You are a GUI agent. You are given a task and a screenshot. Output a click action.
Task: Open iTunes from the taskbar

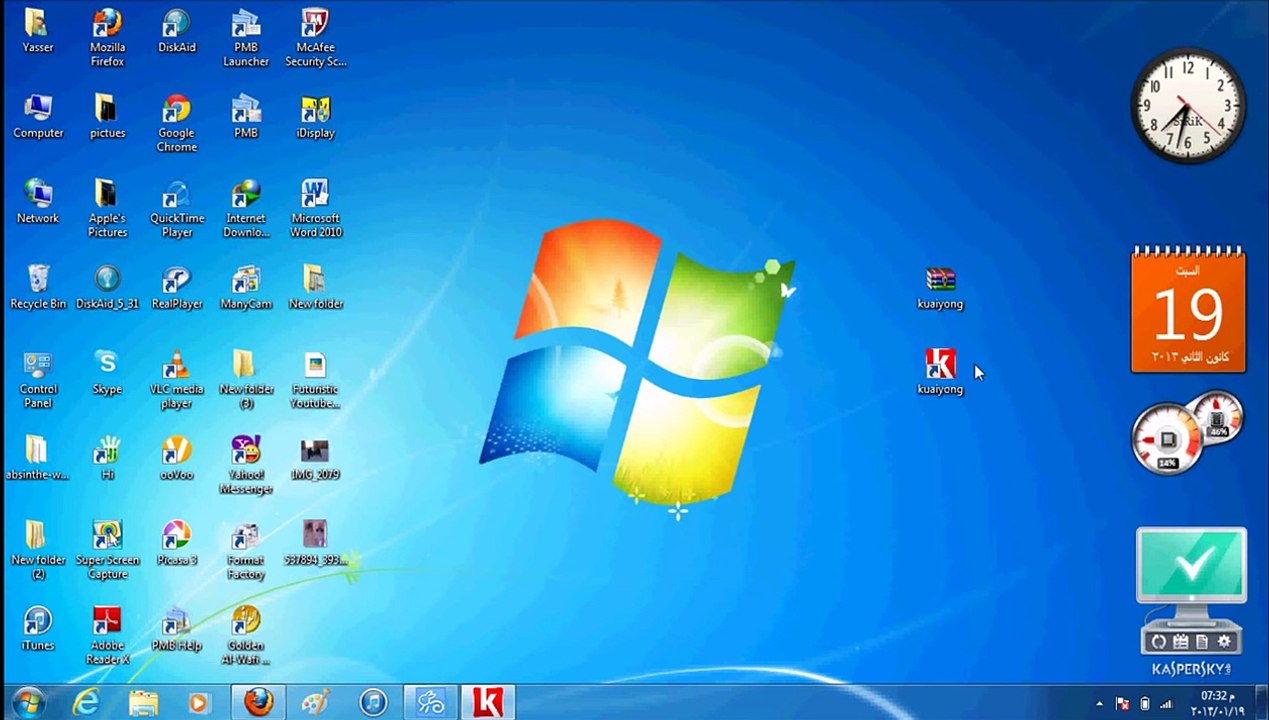click(x=373, y=702)
